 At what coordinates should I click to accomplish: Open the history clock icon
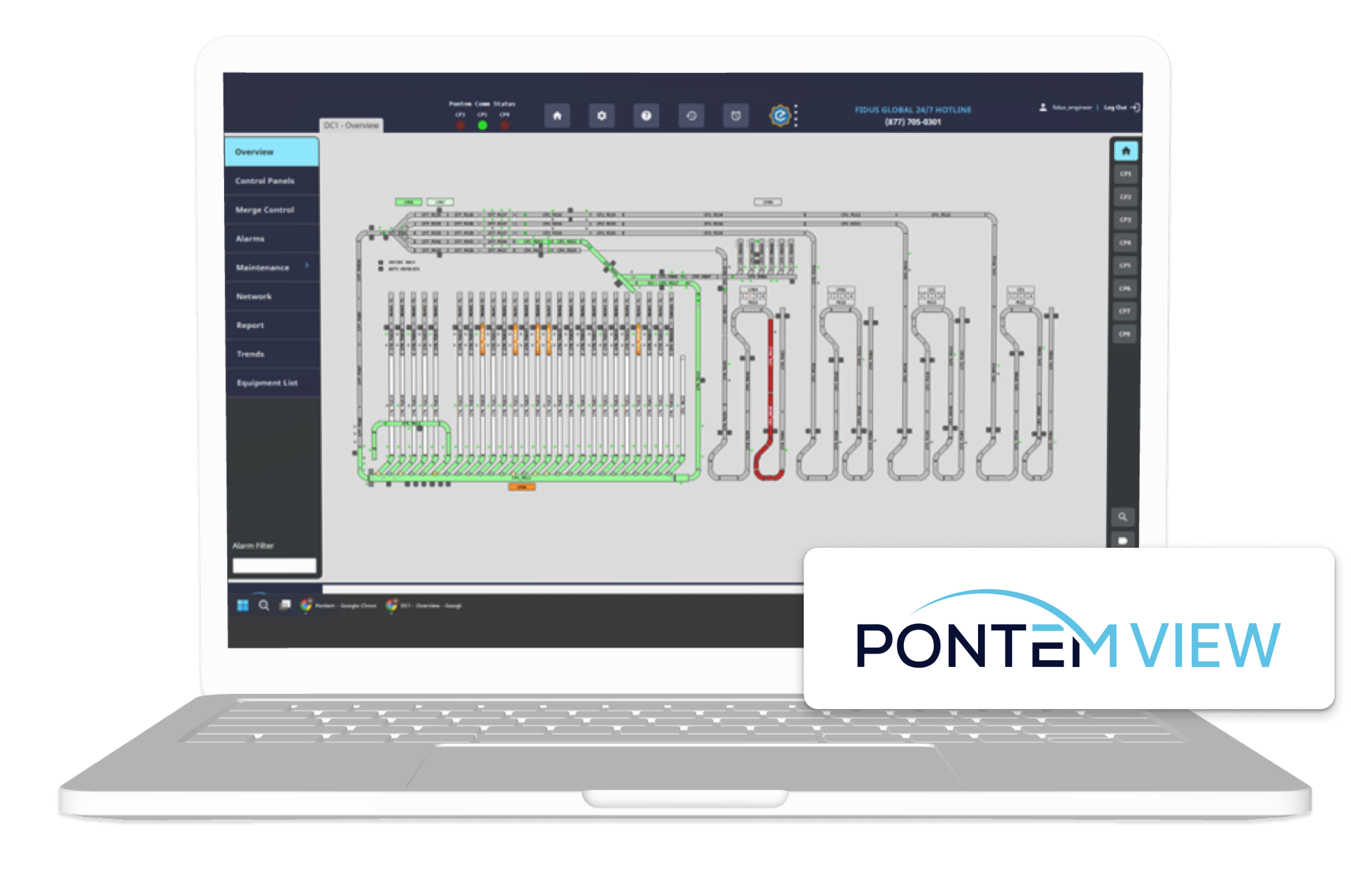(x=691, y=115)
